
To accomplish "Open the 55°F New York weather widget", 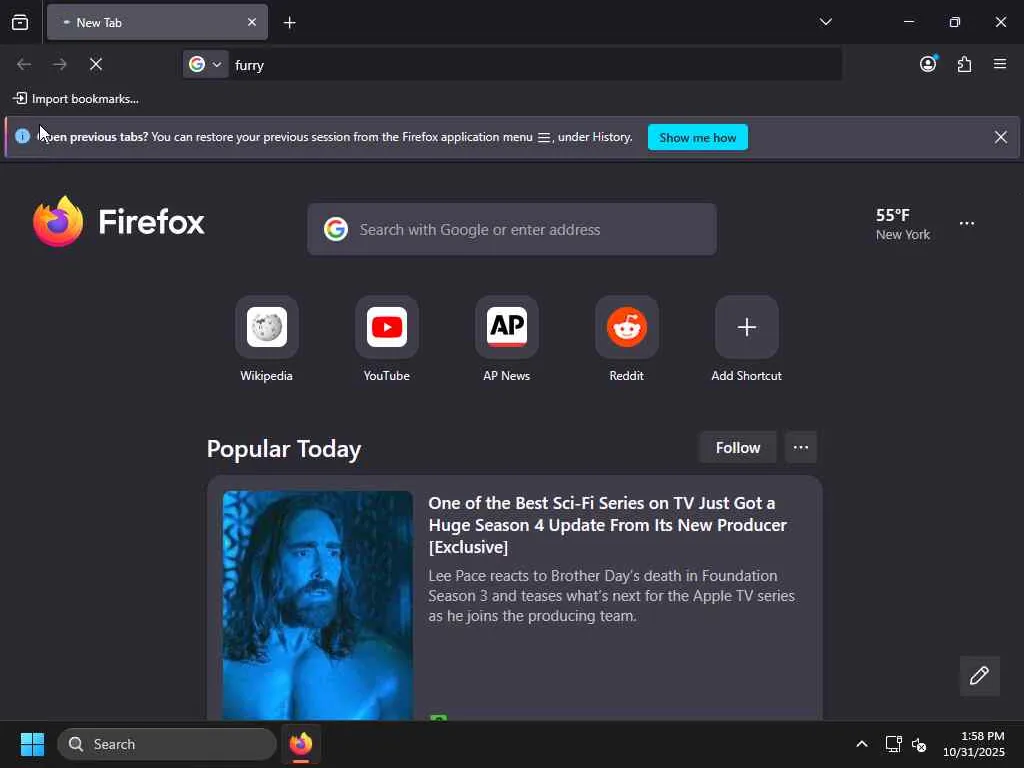I will tap(903, 224).
